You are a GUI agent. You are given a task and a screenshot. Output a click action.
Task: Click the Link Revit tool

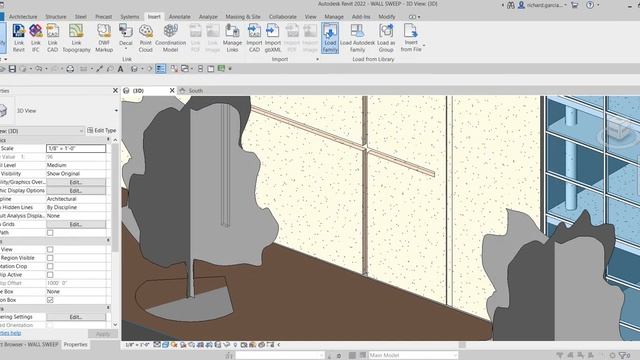(19, 38)
